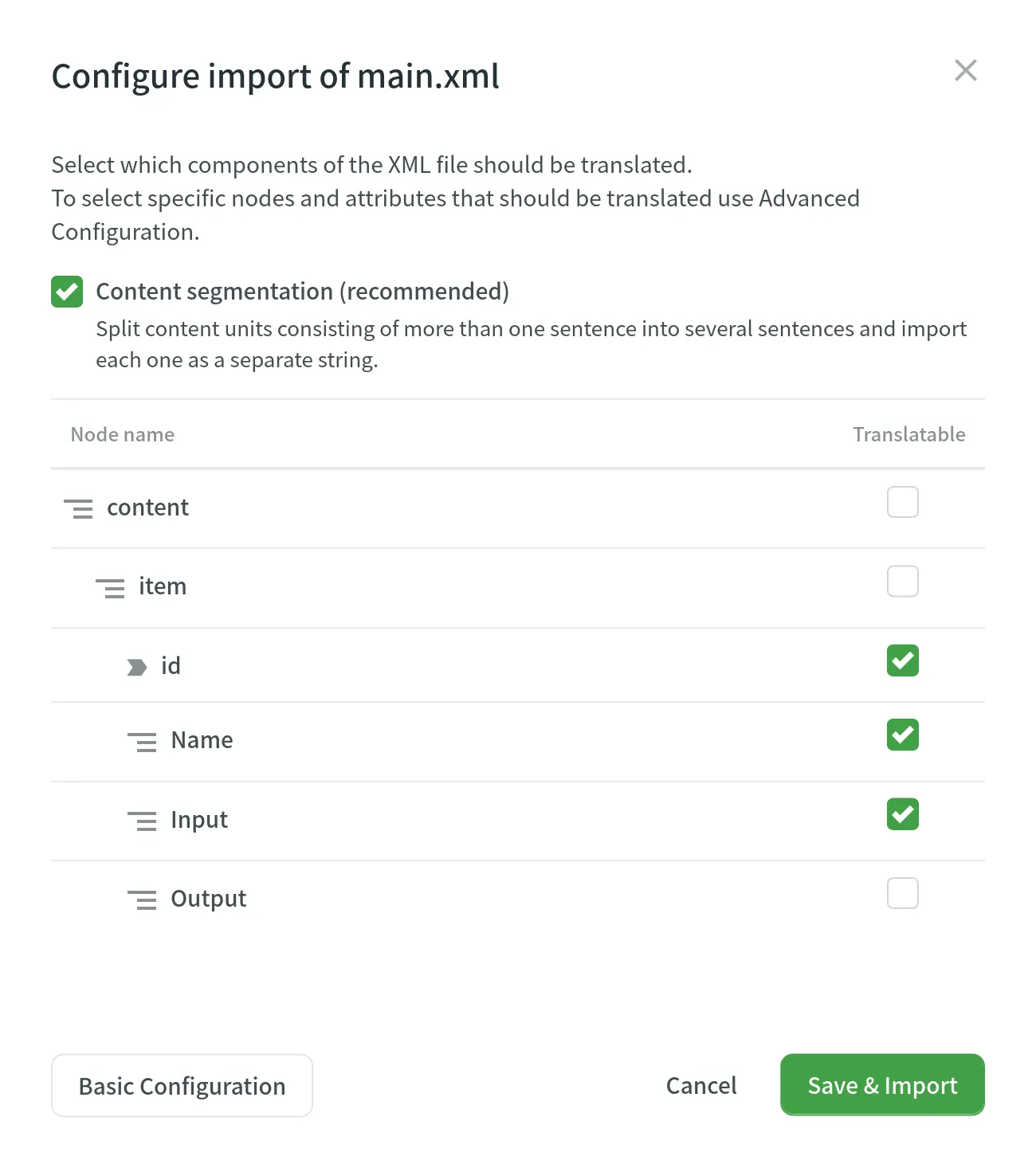Close the dialog with the X icon
This screenshot has height=1168, width=1036.
(965, 70)
